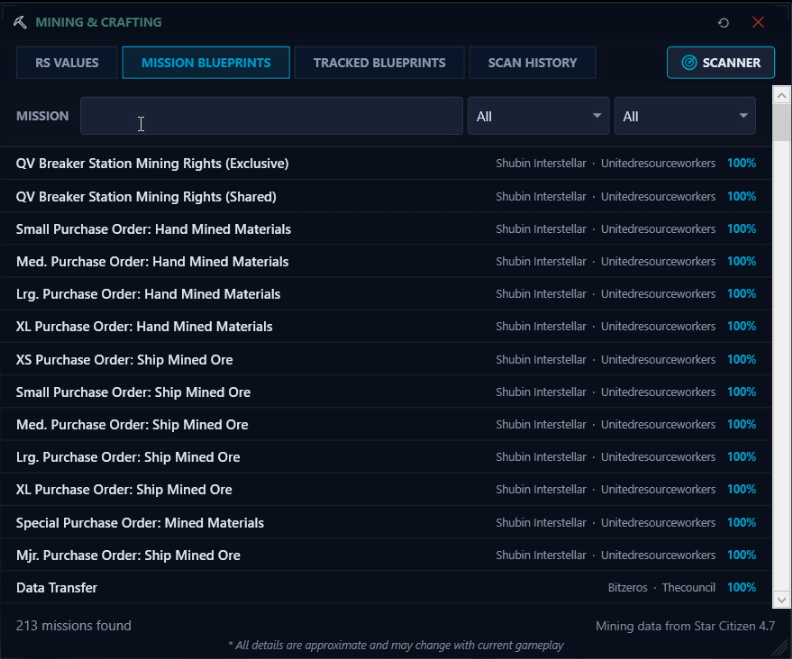This screenshot has width=792, height=659.
Task: Close the Mining & Crafting window
Action: 758,22
